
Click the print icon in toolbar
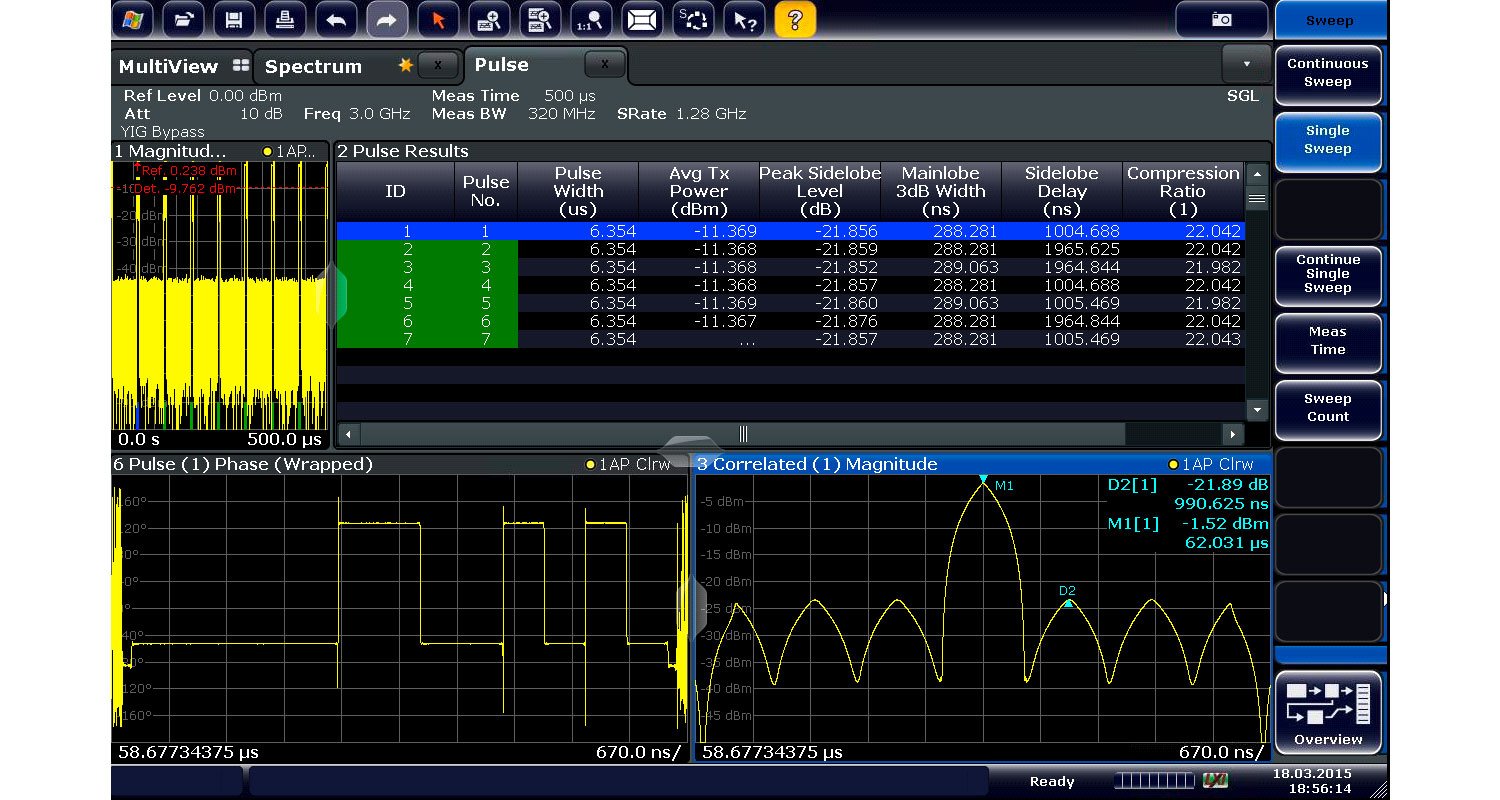(284, 19)
